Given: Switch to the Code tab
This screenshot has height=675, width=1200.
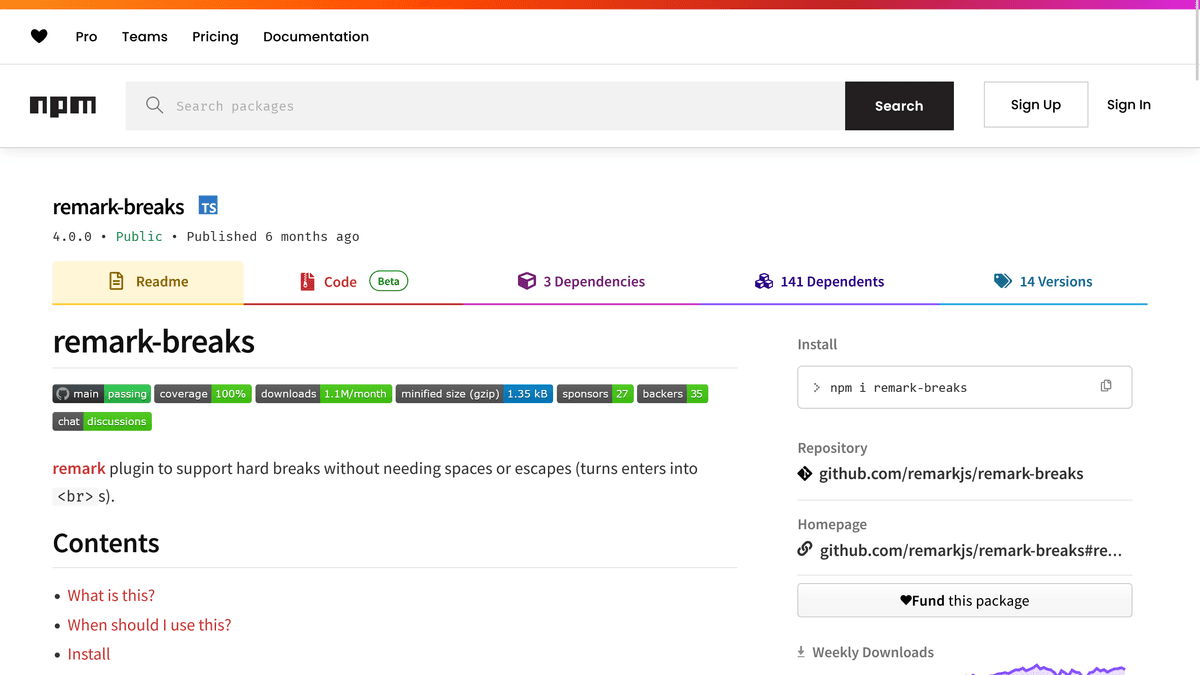Looking at the screenshot, I should [353, 282].
